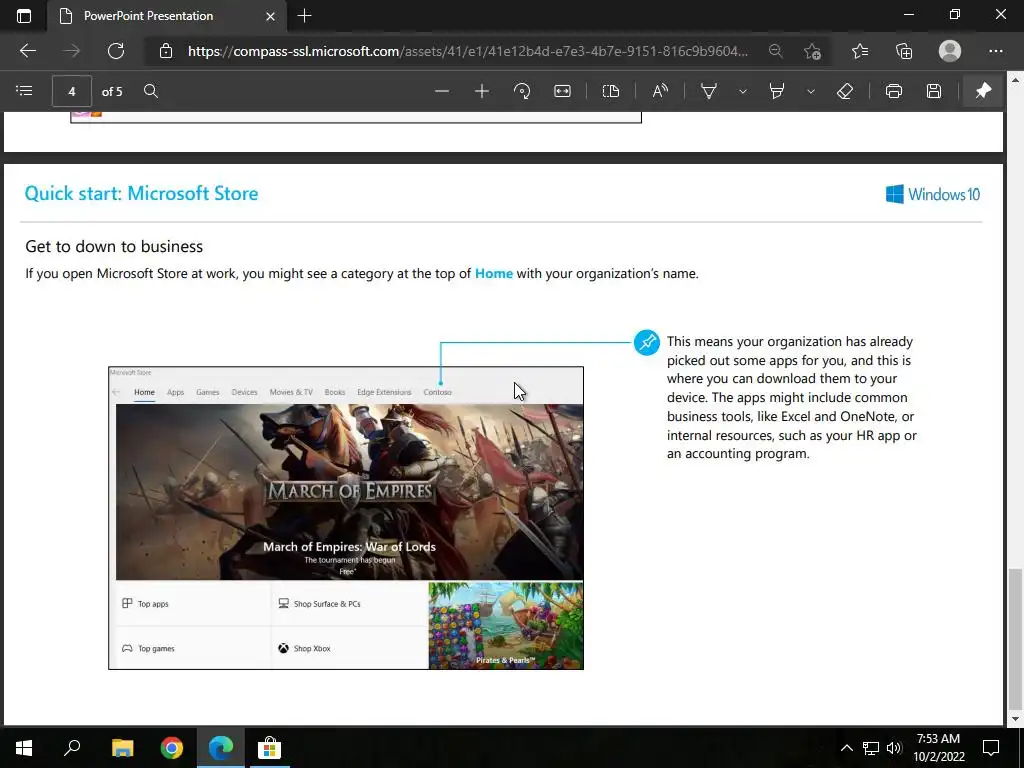Expand Draw tool options dropdown
Screen dimensions: 1024x768
point(743,91)
